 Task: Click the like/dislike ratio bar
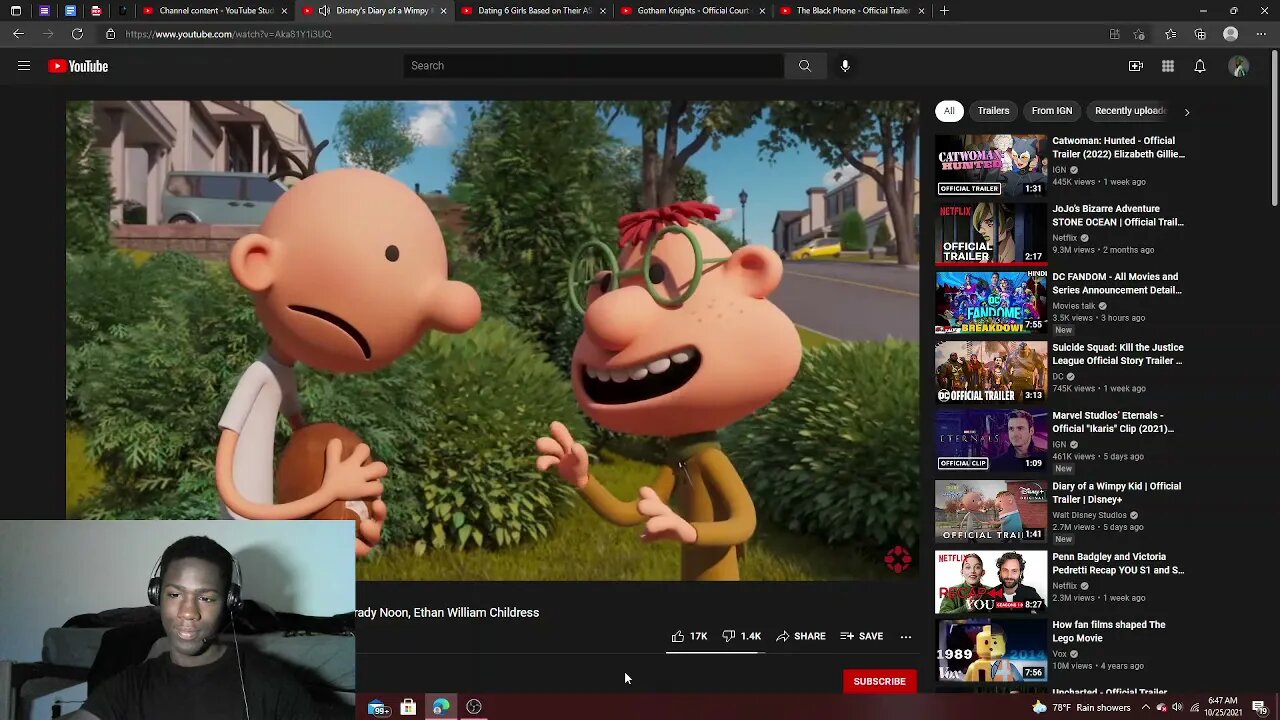click(715, 652)
